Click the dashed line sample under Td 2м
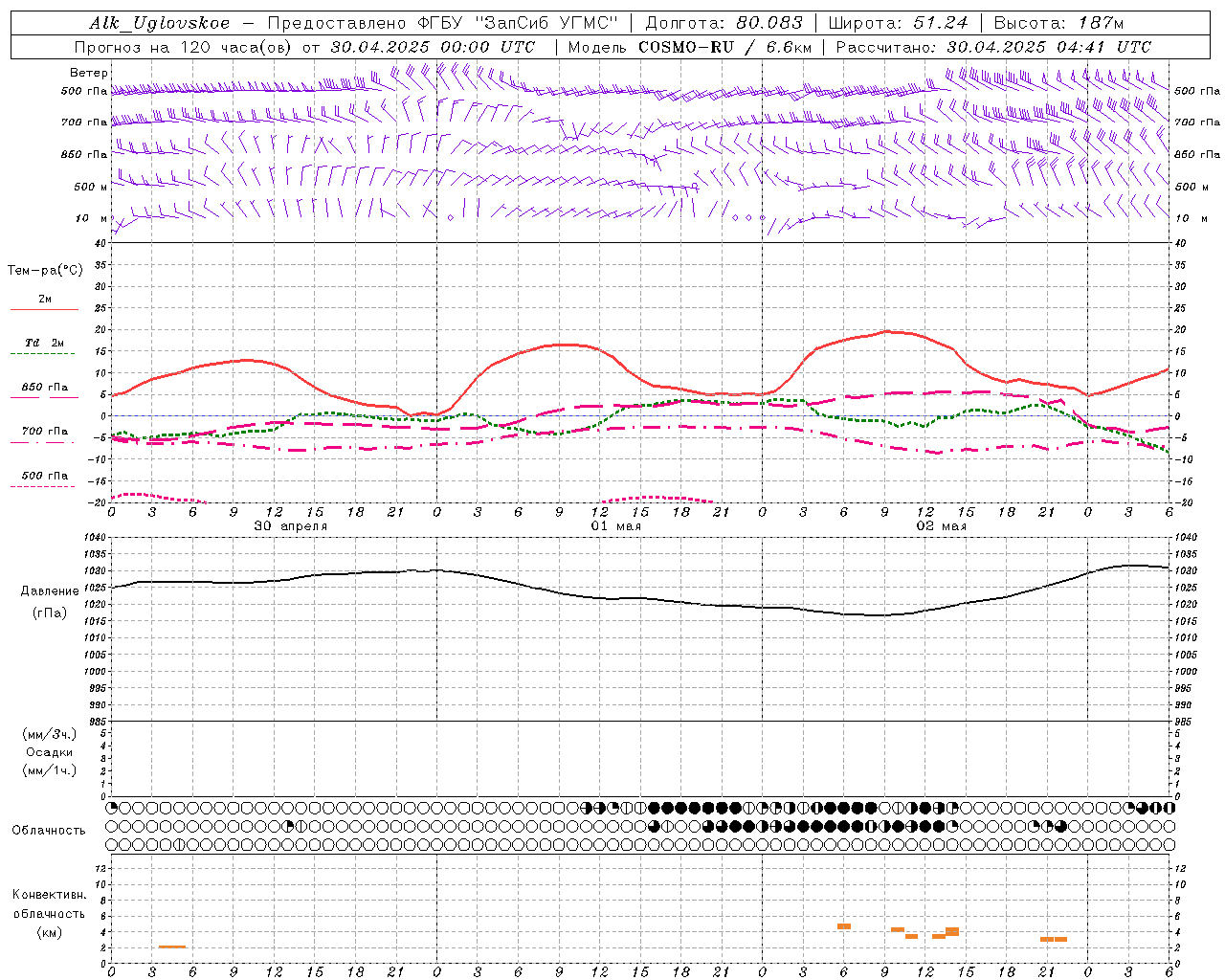 coord(43,354)
